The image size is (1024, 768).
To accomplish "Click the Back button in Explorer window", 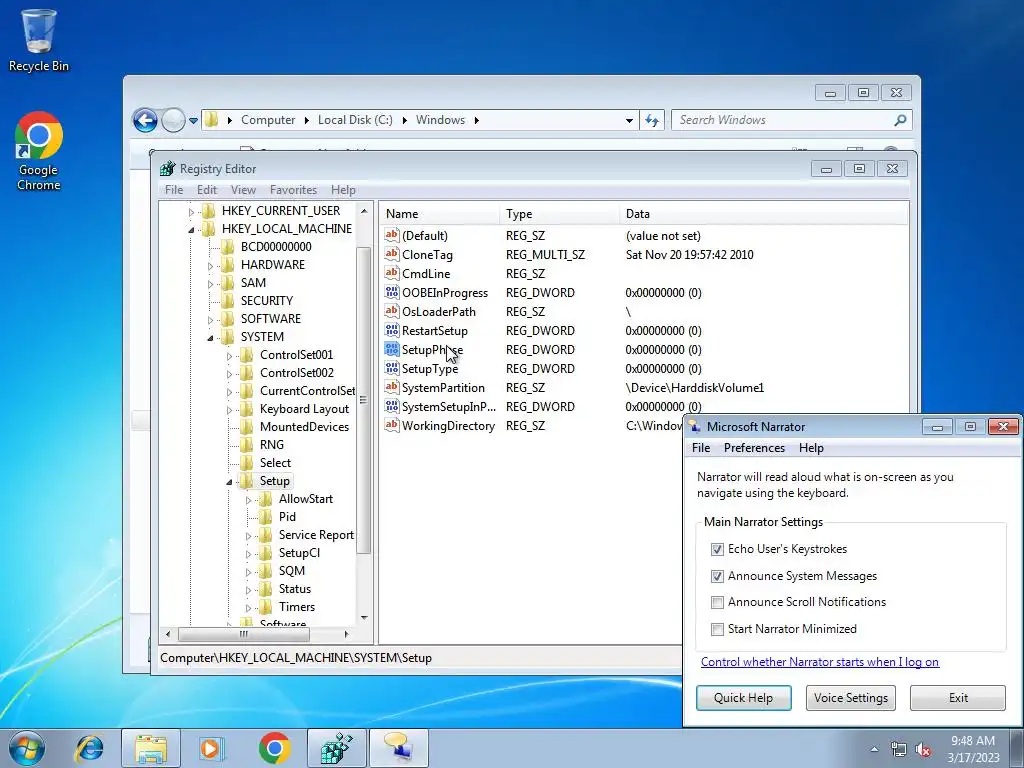I will (x=145, y=120).
